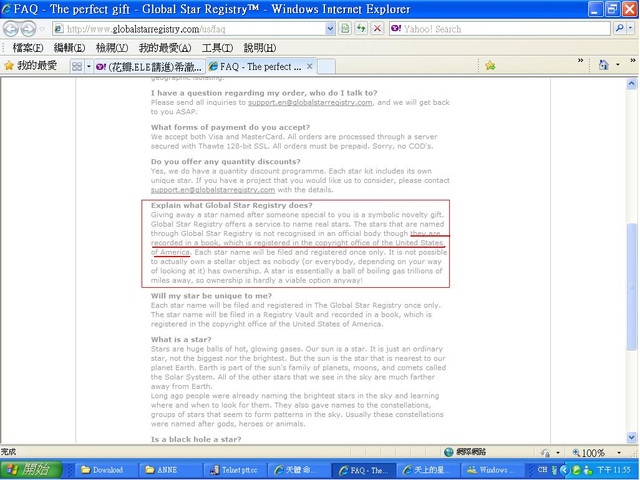Click the FAQ - The... taskbar button
Image resolution: width=640 pixels, height=480 pixels.
(362, 470)
